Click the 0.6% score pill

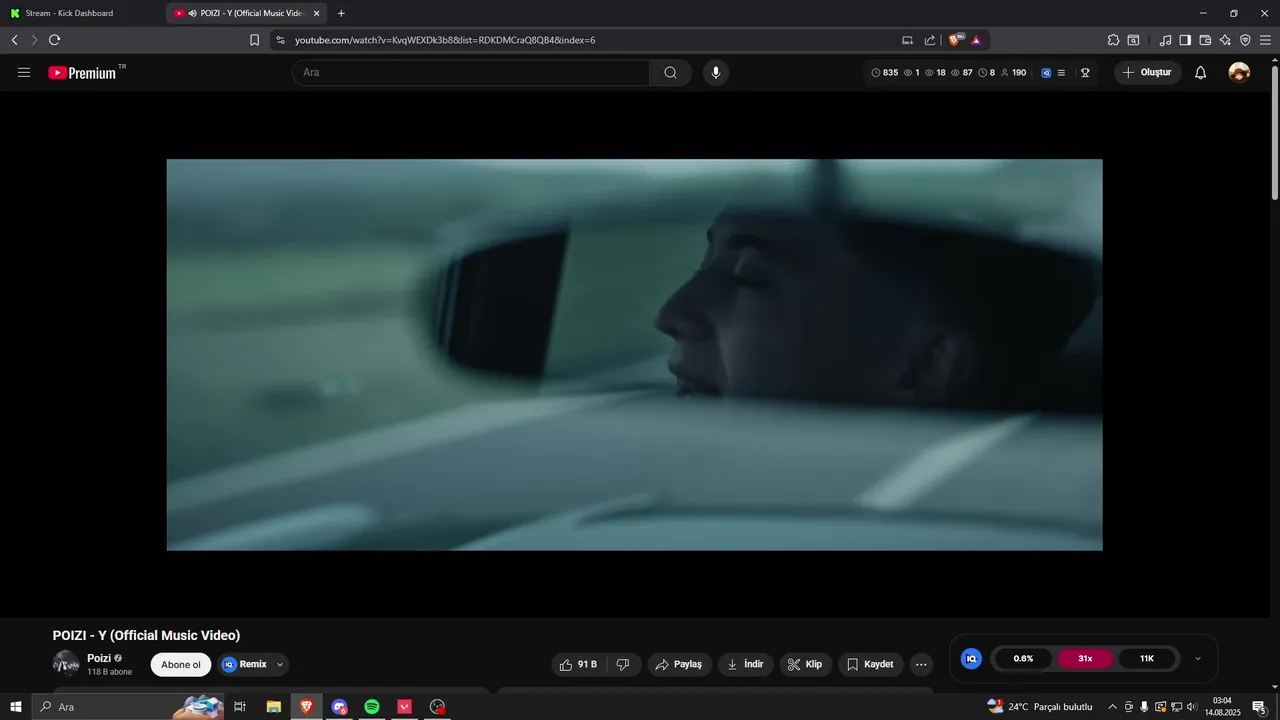pos(1023,659)
